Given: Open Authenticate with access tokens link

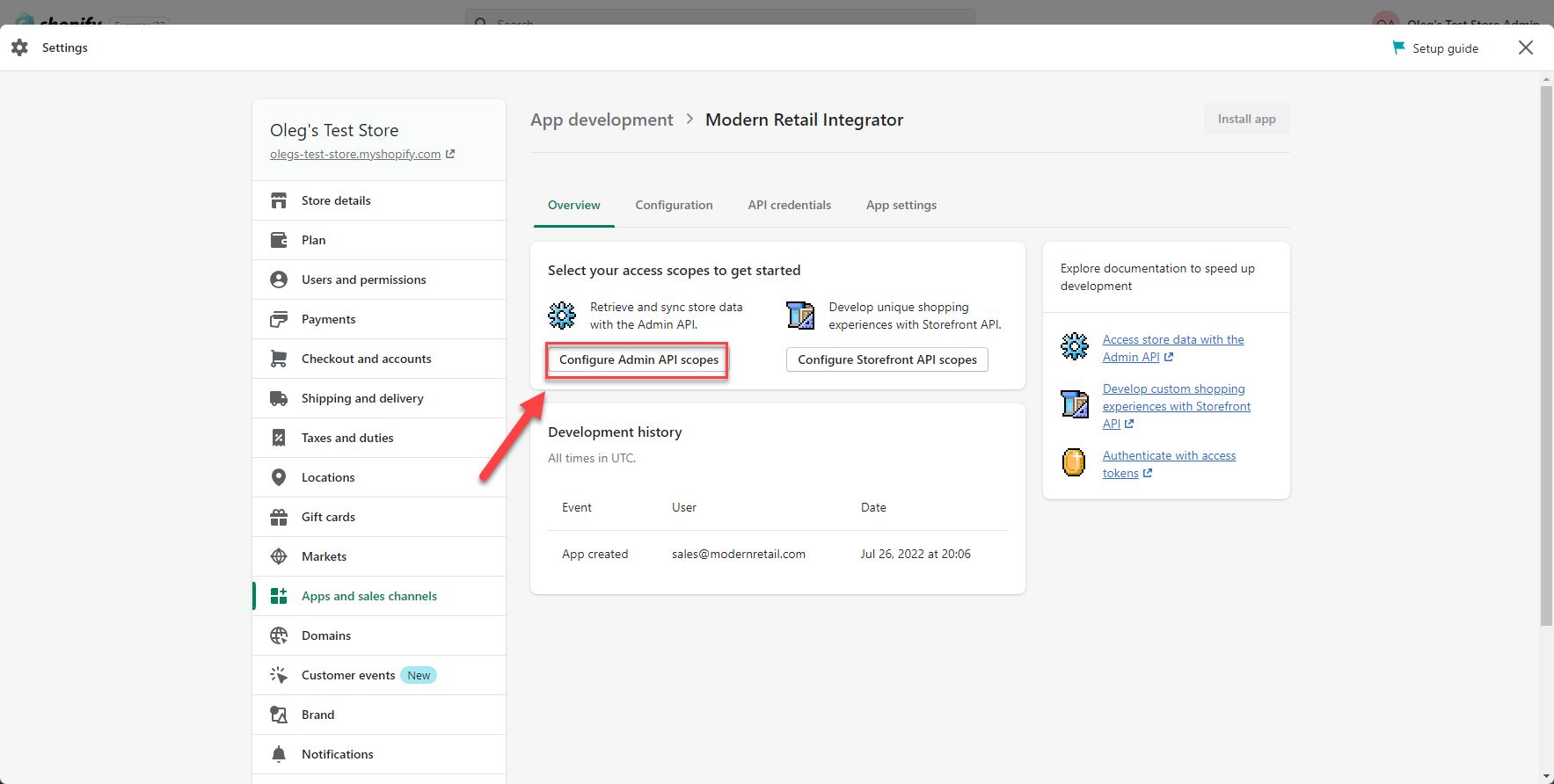Looking at the screenshot, I should (x=1170, y=464).
